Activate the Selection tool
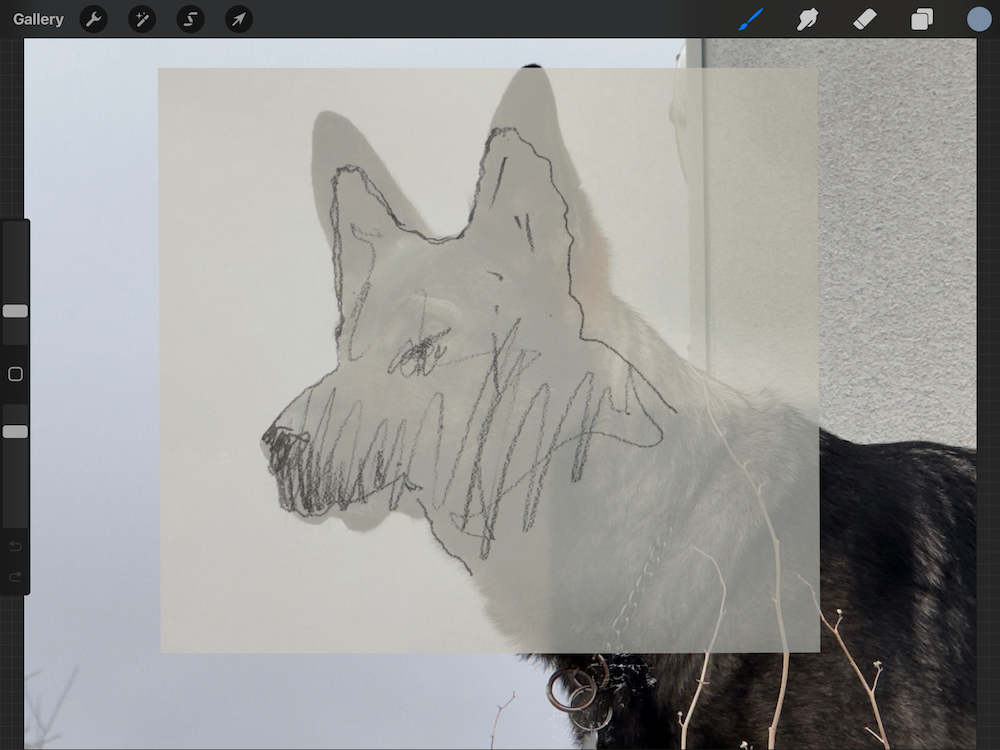 191,19
